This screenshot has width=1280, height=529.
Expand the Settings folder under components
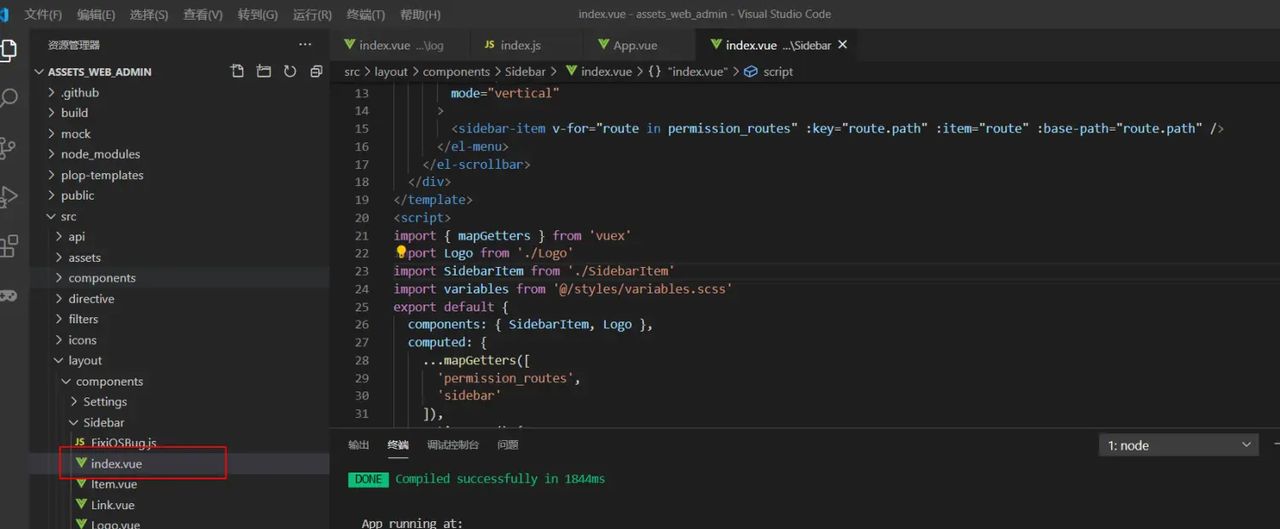coord(105,402)
